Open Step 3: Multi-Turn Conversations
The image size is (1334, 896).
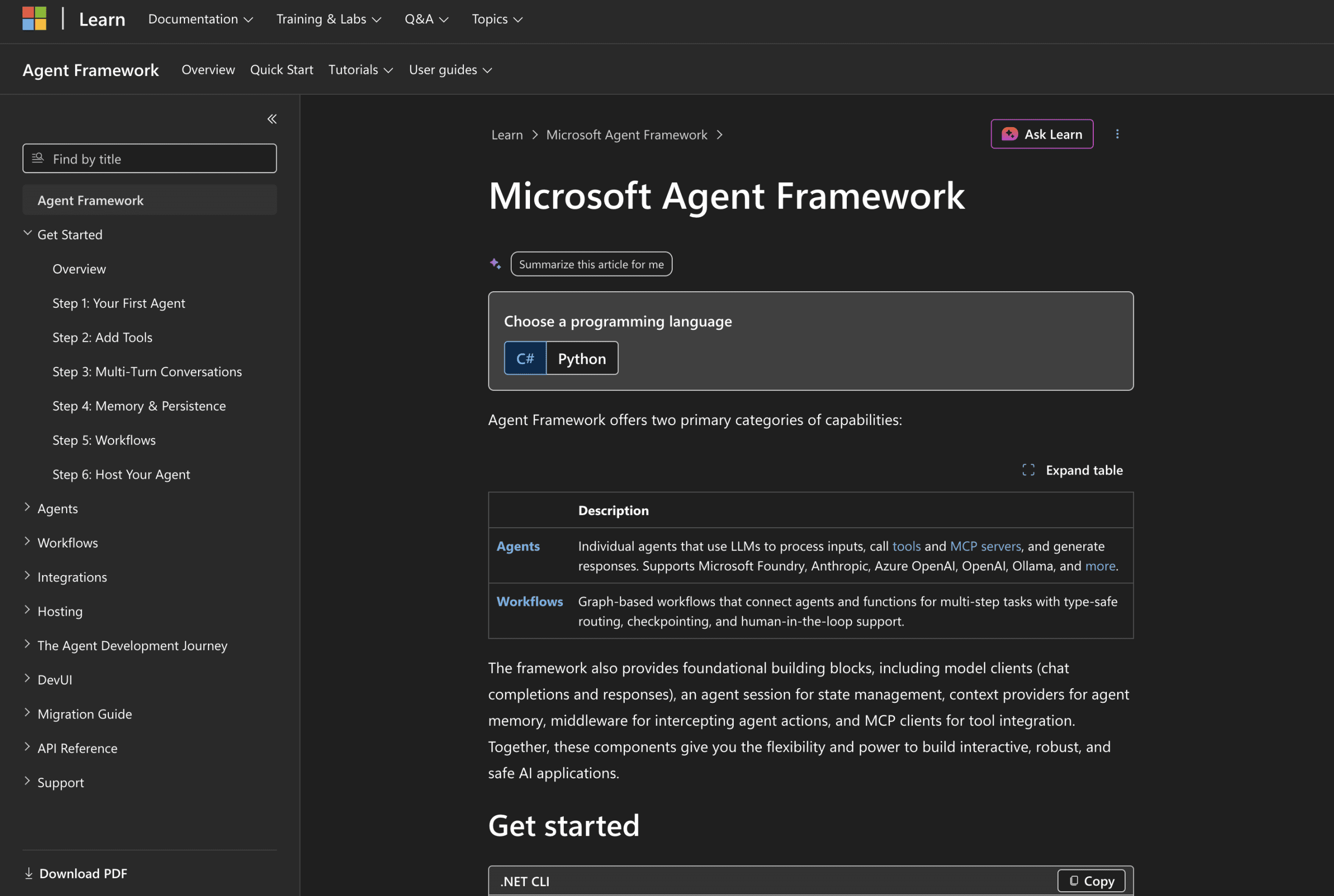[x=147, y=371]
